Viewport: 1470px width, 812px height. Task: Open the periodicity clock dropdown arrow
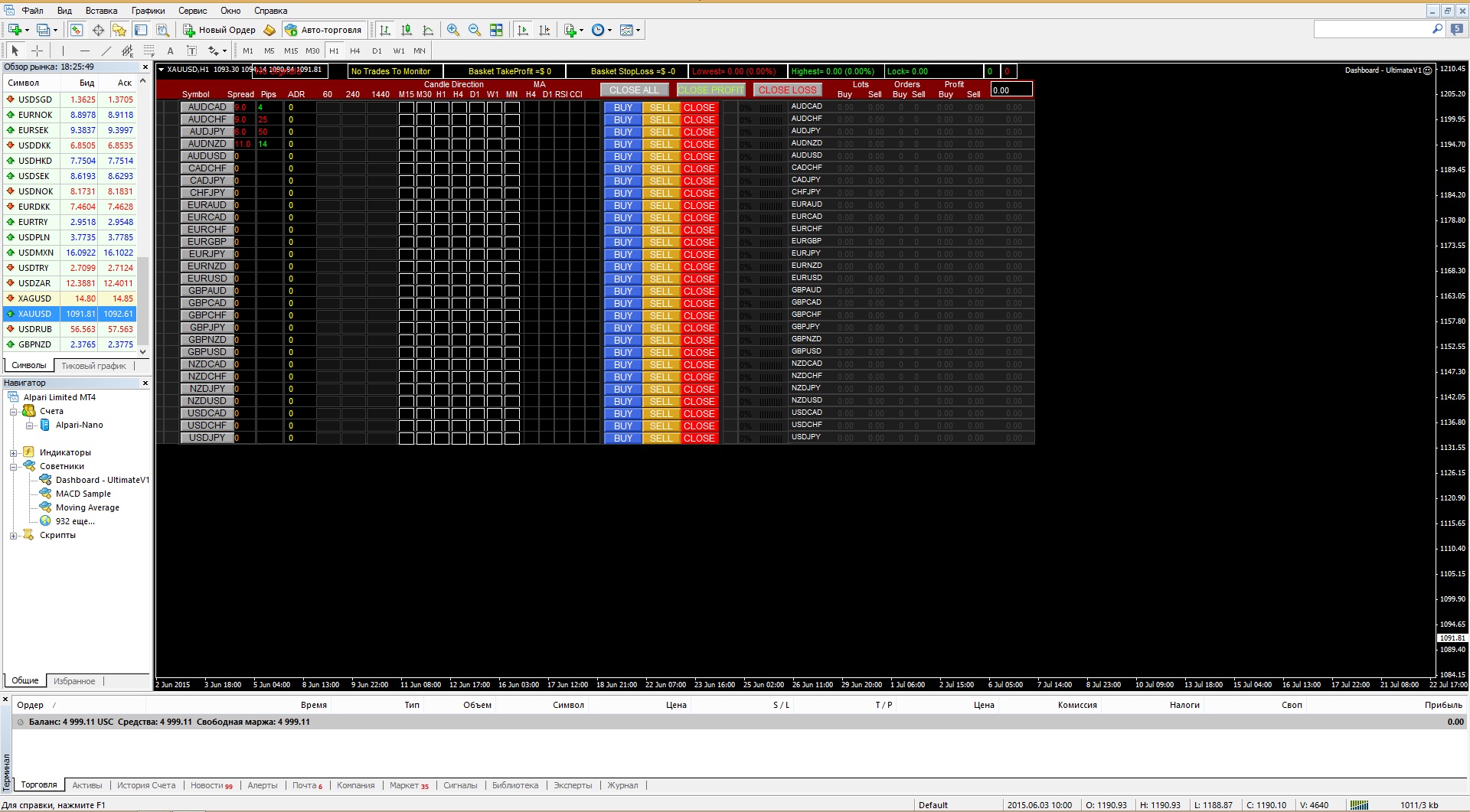pyautogui.click(x=609, y=30)
